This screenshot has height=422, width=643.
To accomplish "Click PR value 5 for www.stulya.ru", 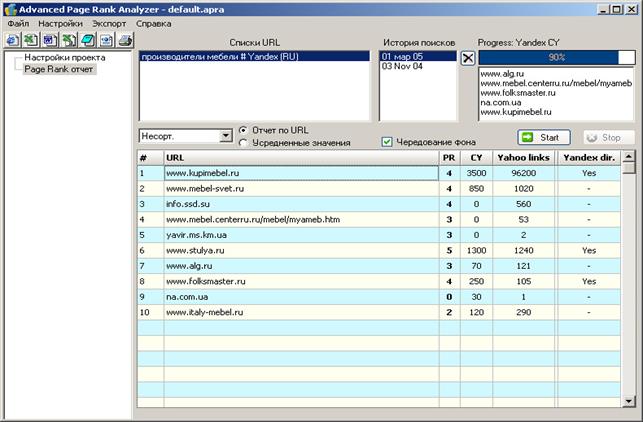I will point(449,251).
